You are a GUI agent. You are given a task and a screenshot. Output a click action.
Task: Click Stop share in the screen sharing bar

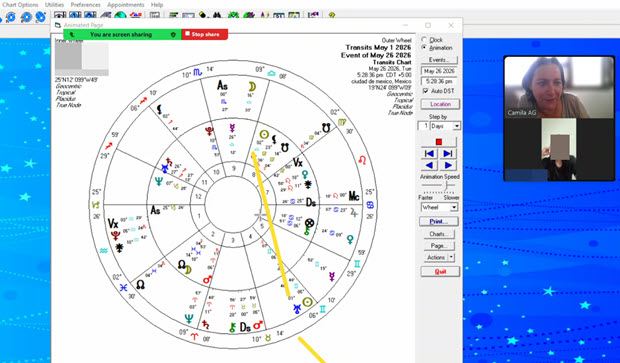(x=204, y=34)
